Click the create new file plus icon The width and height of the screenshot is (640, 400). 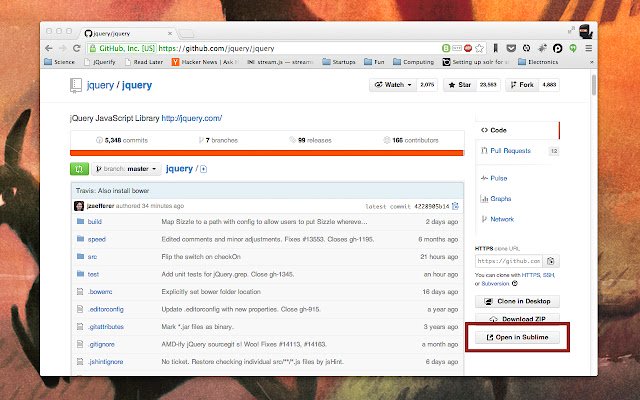point(203,169)
